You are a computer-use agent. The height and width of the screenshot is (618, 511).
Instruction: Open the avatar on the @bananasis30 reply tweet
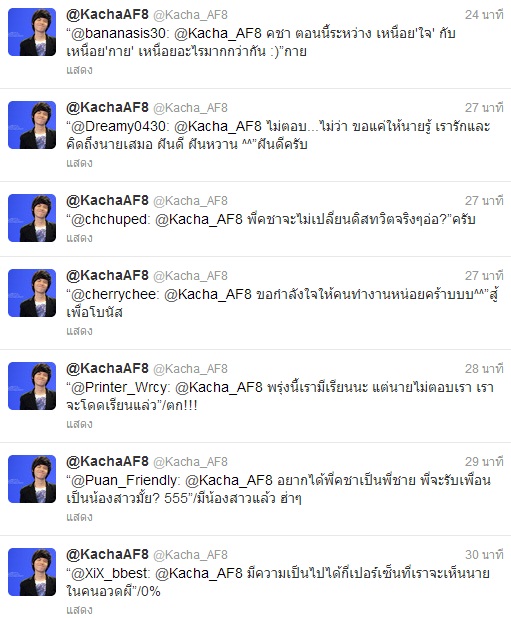click(32, 32)
